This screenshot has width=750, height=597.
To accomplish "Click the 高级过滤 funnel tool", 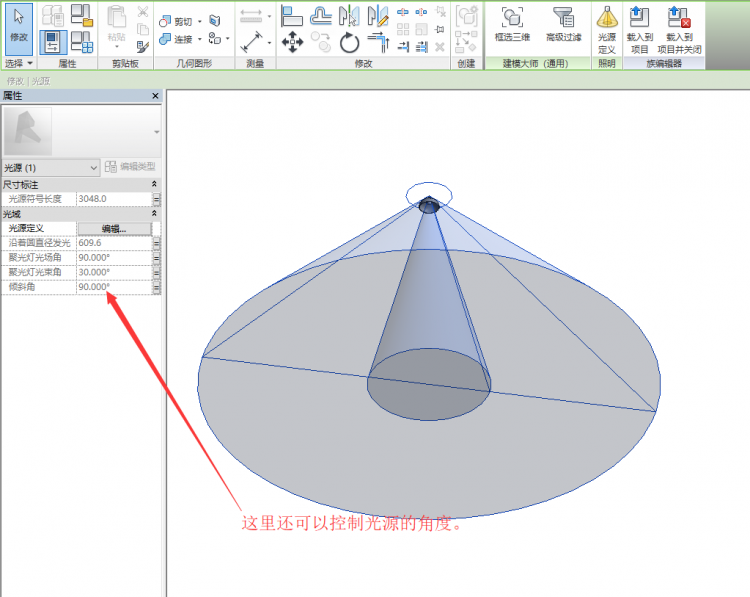I will (564, 24).
